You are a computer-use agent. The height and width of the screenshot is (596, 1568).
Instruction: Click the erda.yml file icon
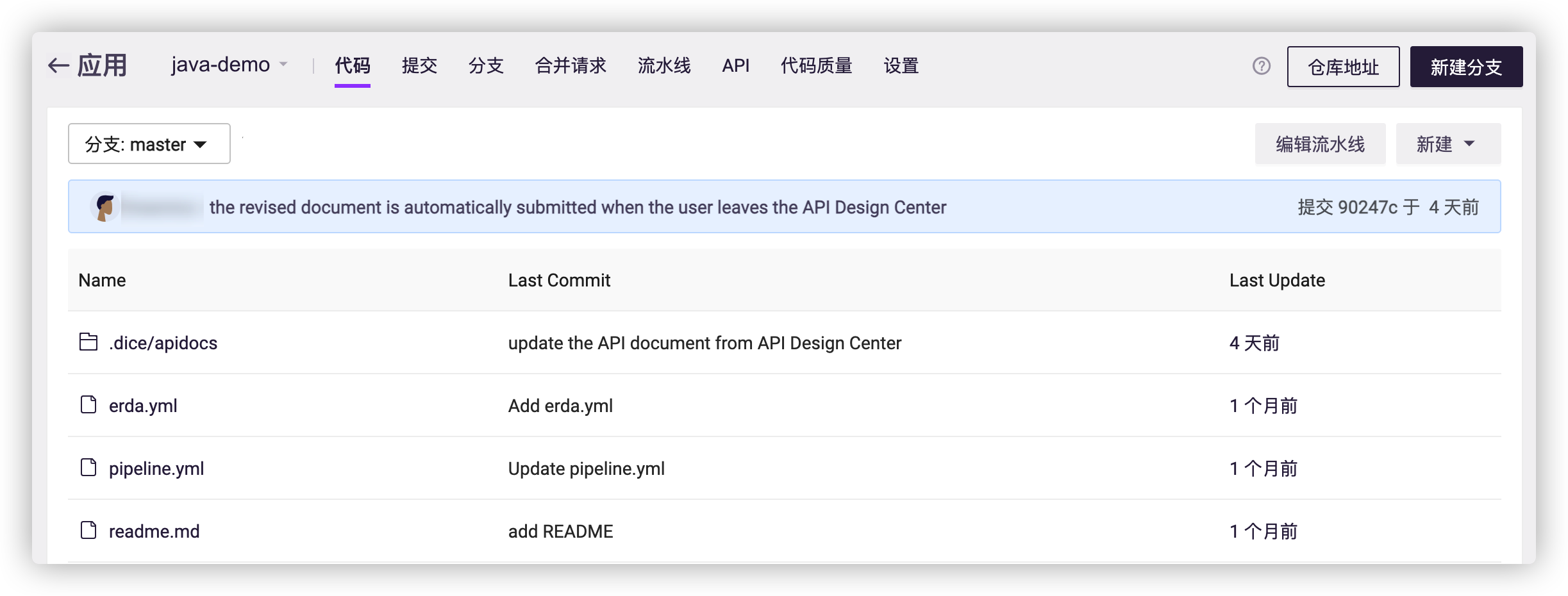88,405
